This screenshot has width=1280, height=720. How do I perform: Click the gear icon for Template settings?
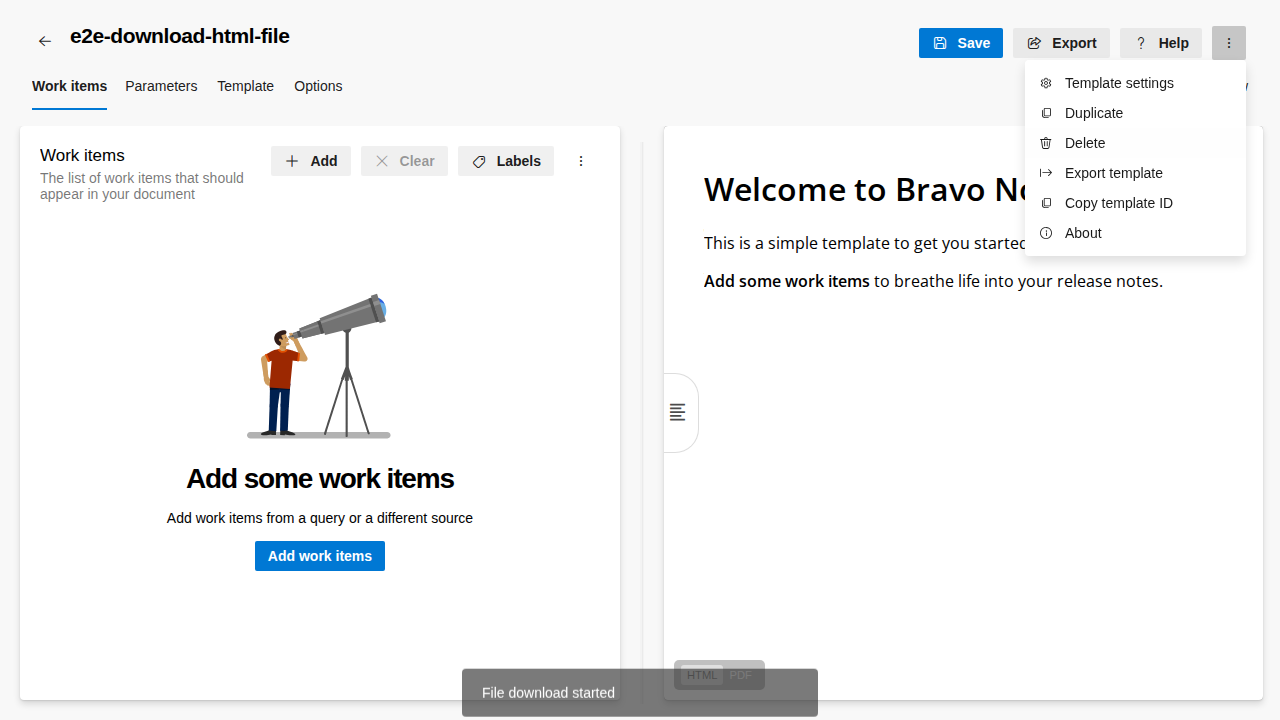pyautogui.click(x=1046, y=83)
